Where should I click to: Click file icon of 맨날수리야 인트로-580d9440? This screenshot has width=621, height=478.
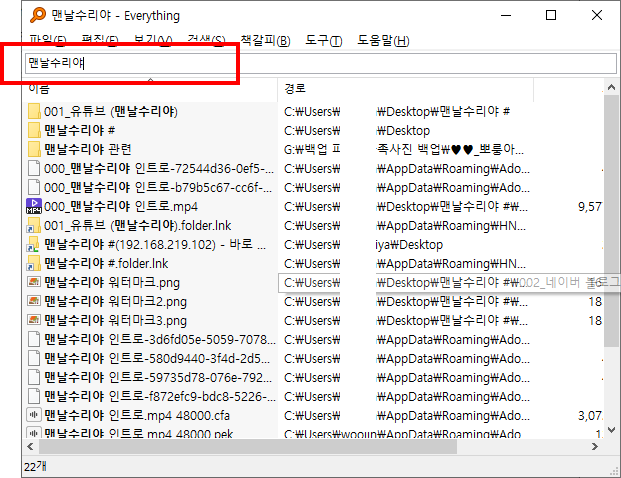click(x=34, y=358)
